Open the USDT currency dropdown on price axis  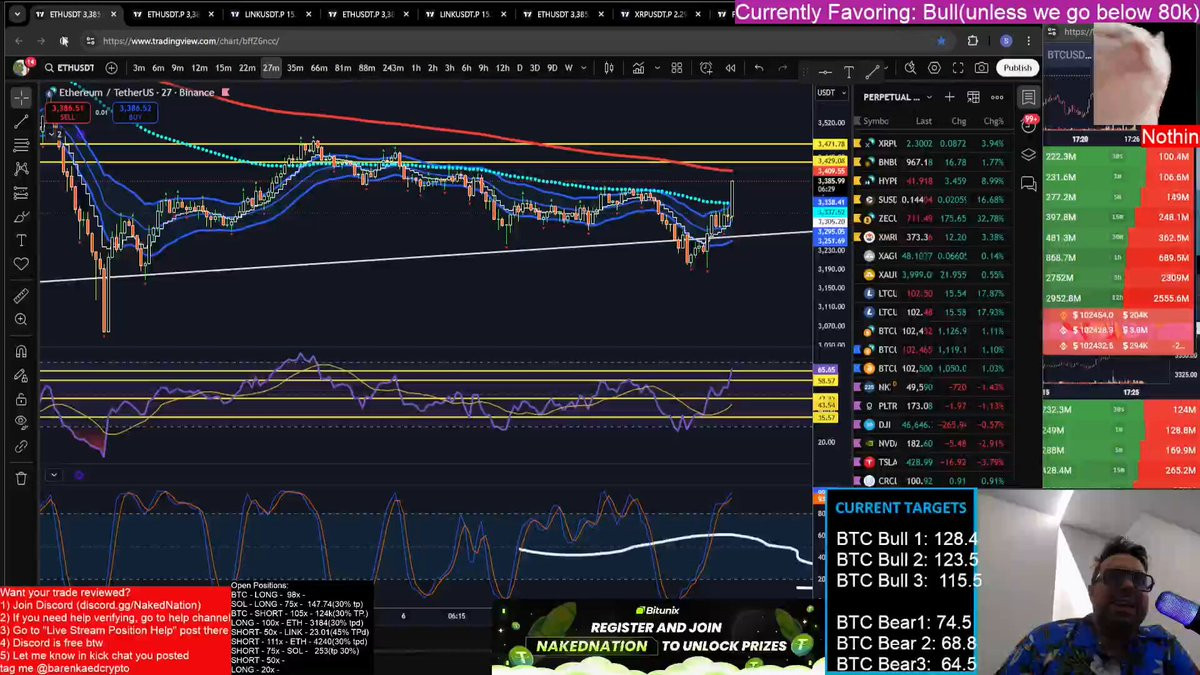pos(831,93)
